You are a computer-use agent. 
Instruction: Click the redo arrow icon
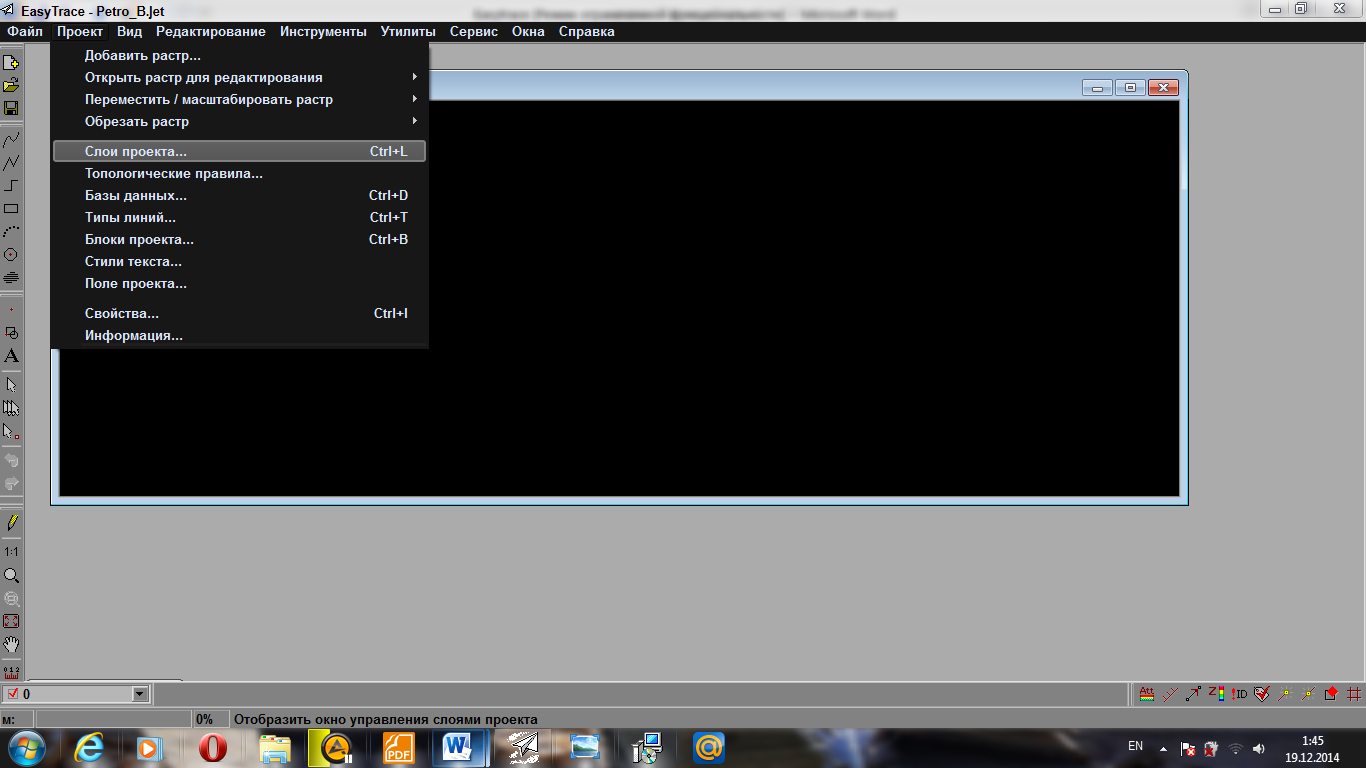11,484
